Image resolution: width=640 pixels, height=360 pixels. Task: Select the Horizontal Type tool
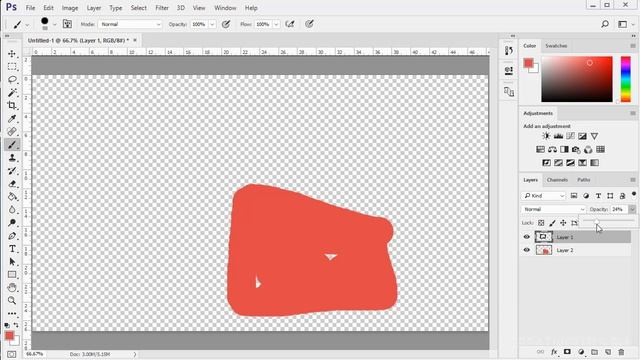click(x=12, y=249)
